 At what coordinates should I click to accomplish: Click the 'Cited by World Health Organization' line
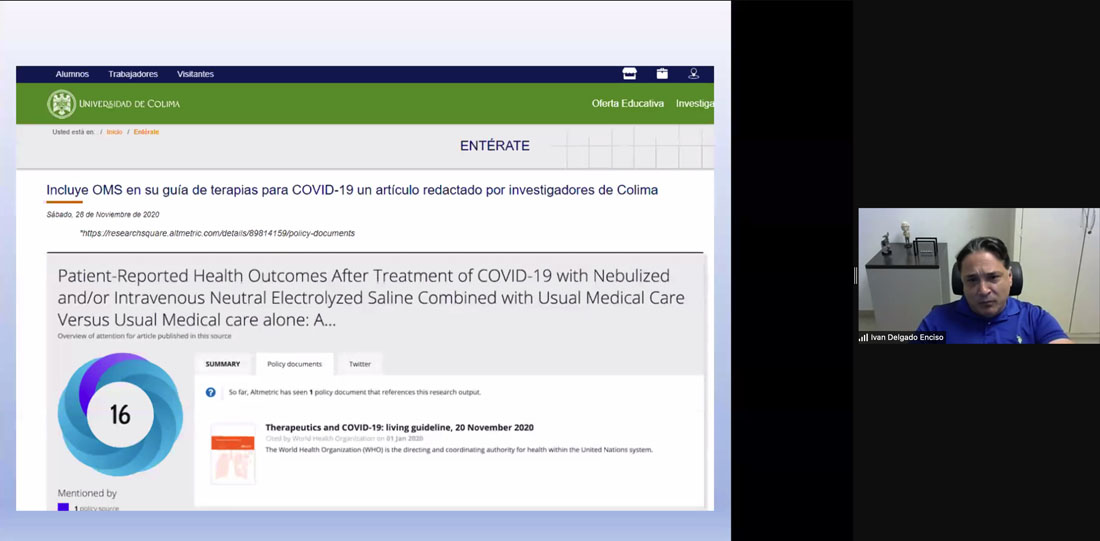344,439
